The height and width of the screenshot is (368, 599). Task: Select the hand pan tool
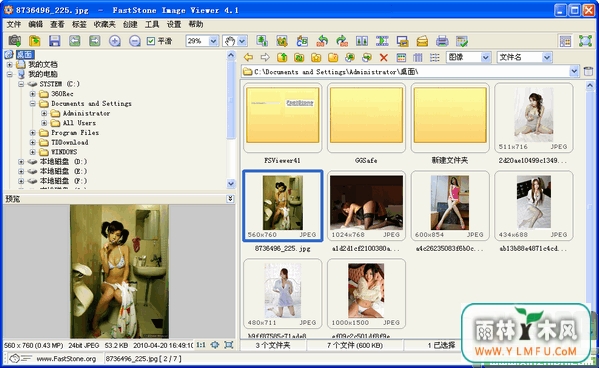230,41
